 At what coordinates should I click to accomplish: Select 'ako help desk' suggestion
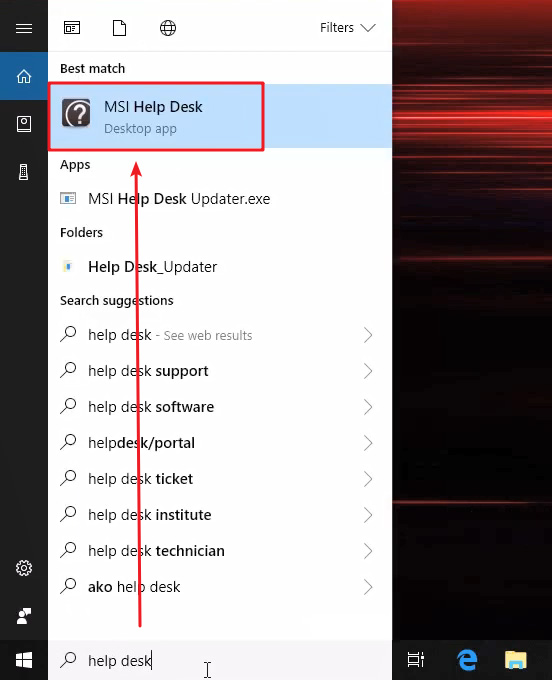pos(220,587)
